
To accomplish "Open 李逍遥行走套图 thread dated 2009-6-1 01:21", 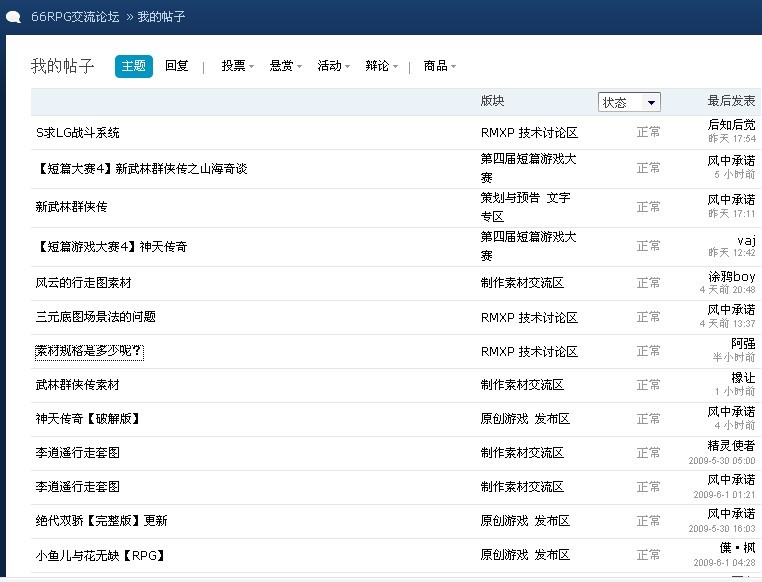I will tap(78, 487).
